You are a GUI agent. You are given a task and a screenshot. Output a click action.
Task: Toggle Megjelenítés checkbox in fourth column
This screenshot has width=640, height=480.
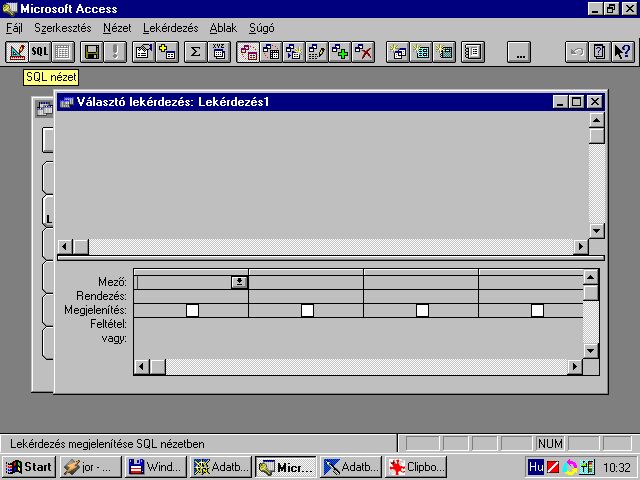[x=538, y=311]
